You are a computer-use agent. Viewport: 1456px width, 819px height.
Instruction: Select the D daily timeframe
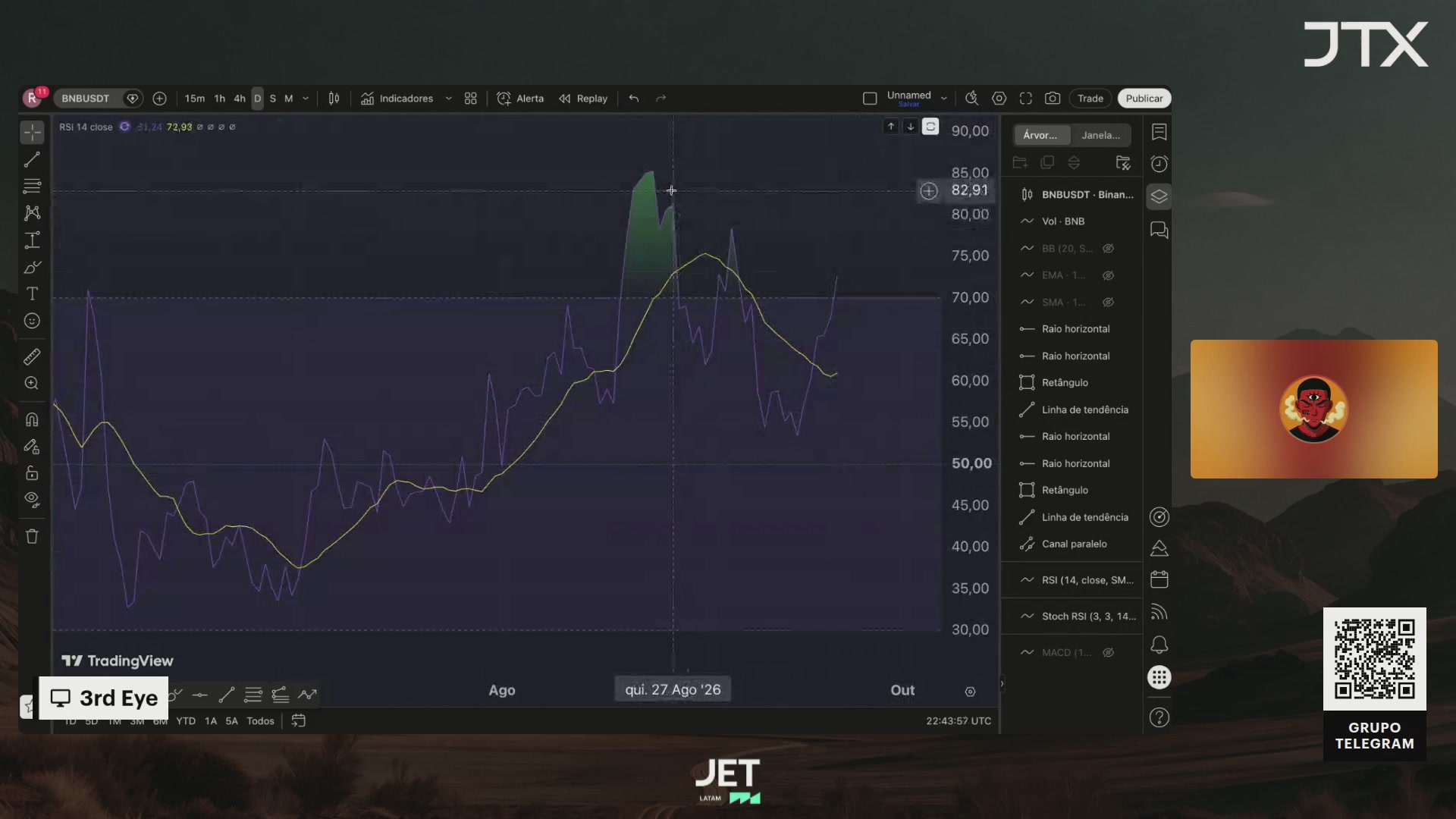(x=258, y=99)
